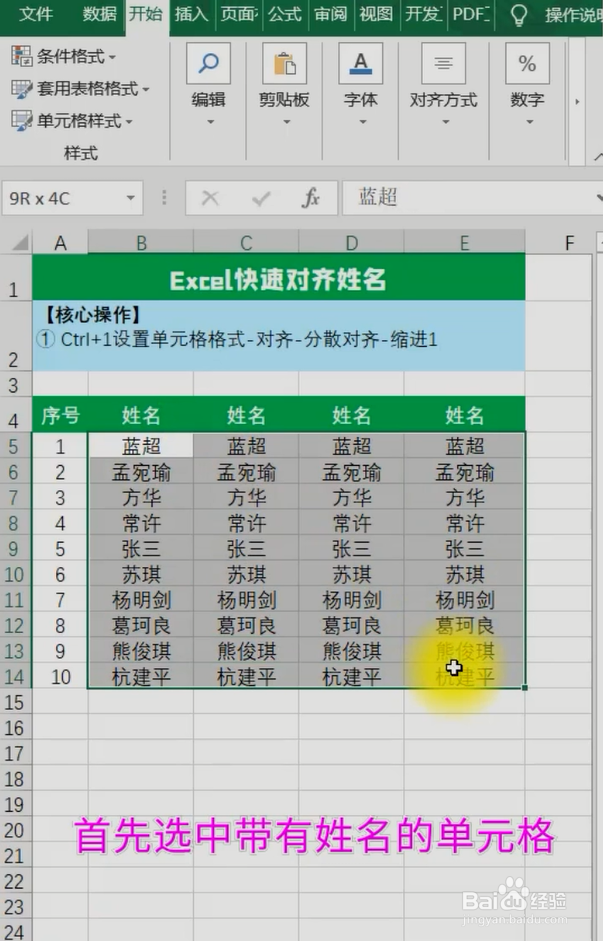Viewport: 603px width, 941px height.
Task: Click 孟宛瑜 in column C
Action: pos(246,472)
